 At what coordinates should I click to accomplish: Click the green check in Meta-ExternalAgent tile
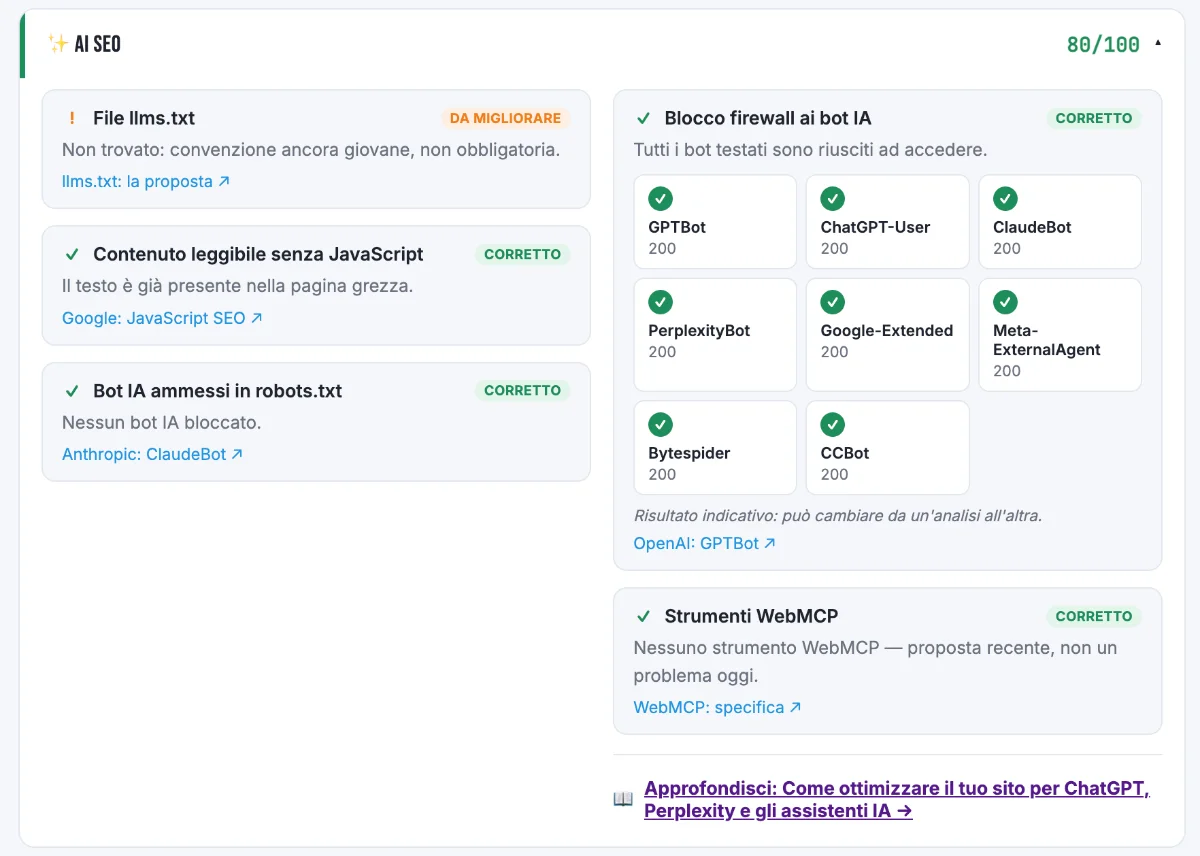coord(1005,301)
